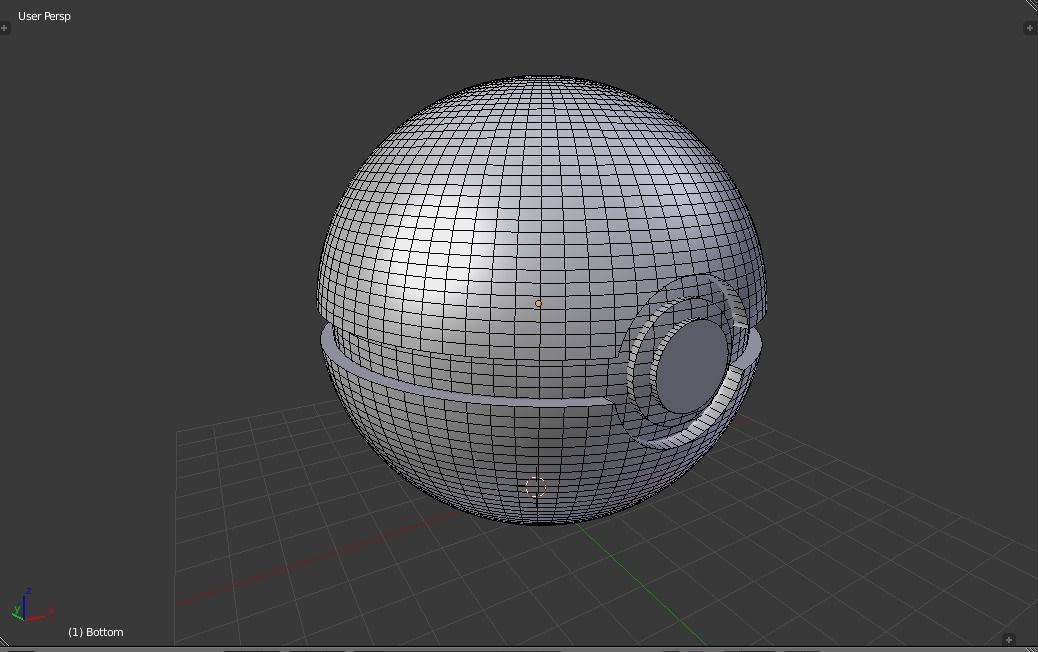Select the orange object origin dot

(x=538, y=303)
